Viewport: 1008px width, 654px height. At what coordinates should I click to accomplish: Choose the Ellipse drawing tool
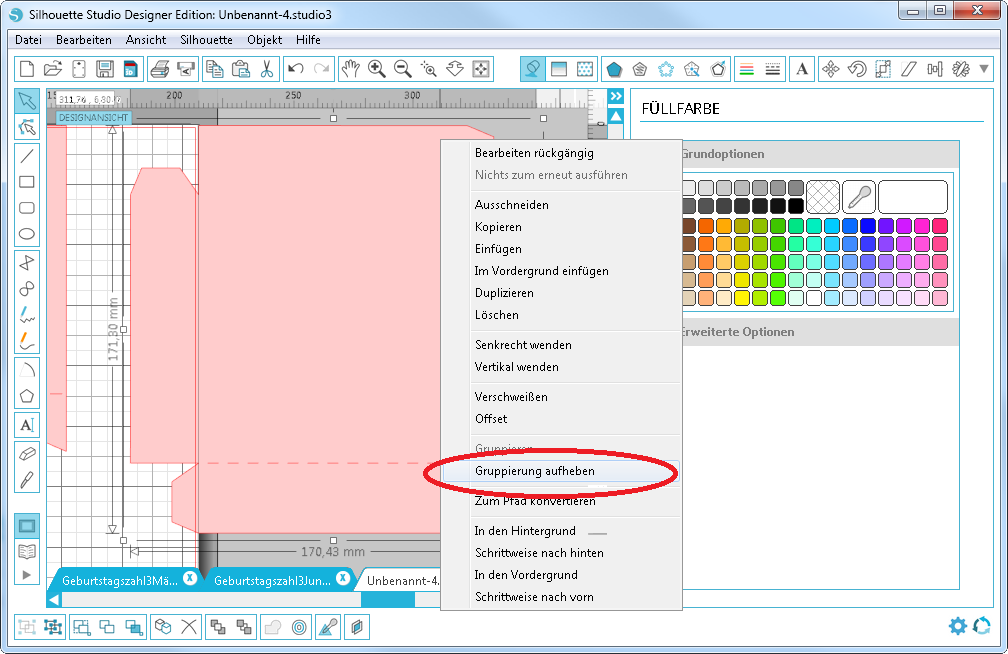(27, 234)
